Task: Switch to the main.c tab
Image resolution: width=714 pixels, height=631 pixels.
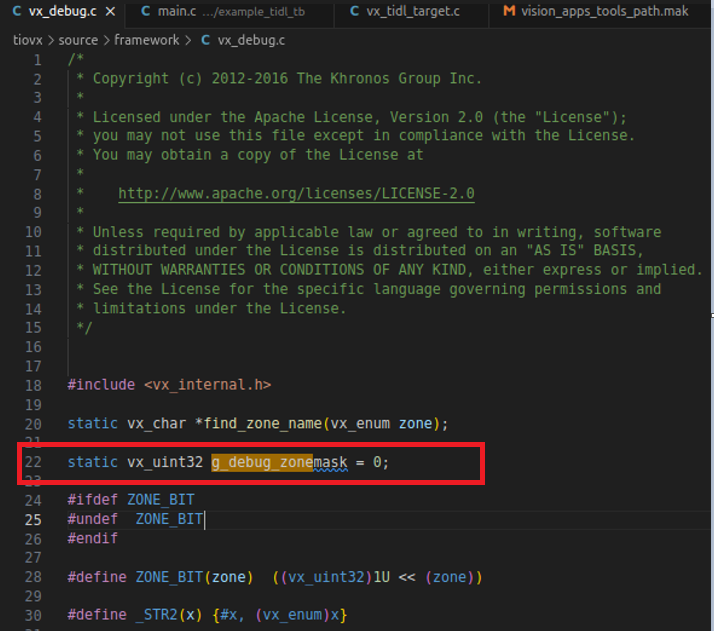Action: (x=175, y=12)
